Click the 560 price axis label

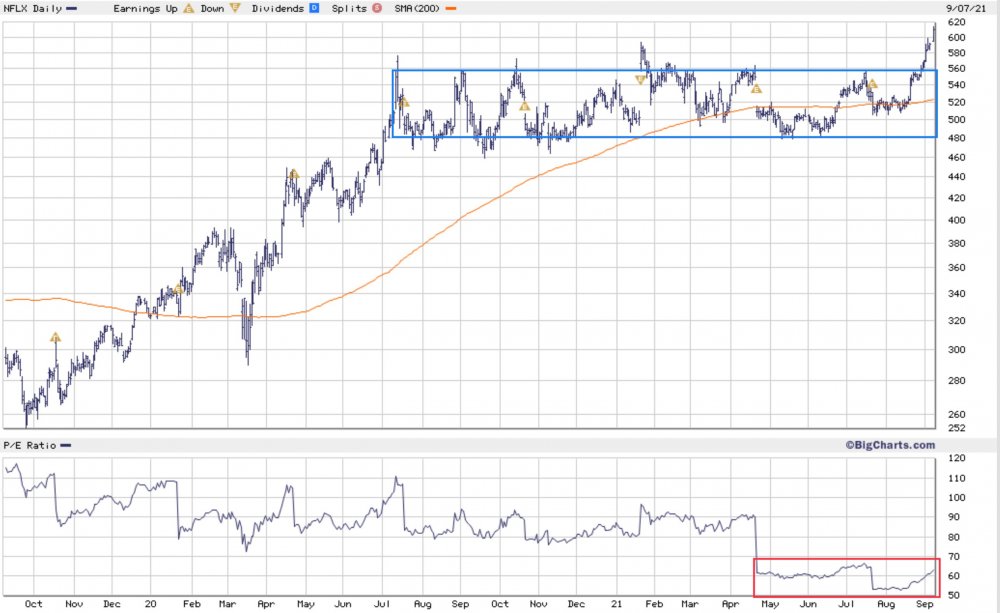tap(957, 68)
